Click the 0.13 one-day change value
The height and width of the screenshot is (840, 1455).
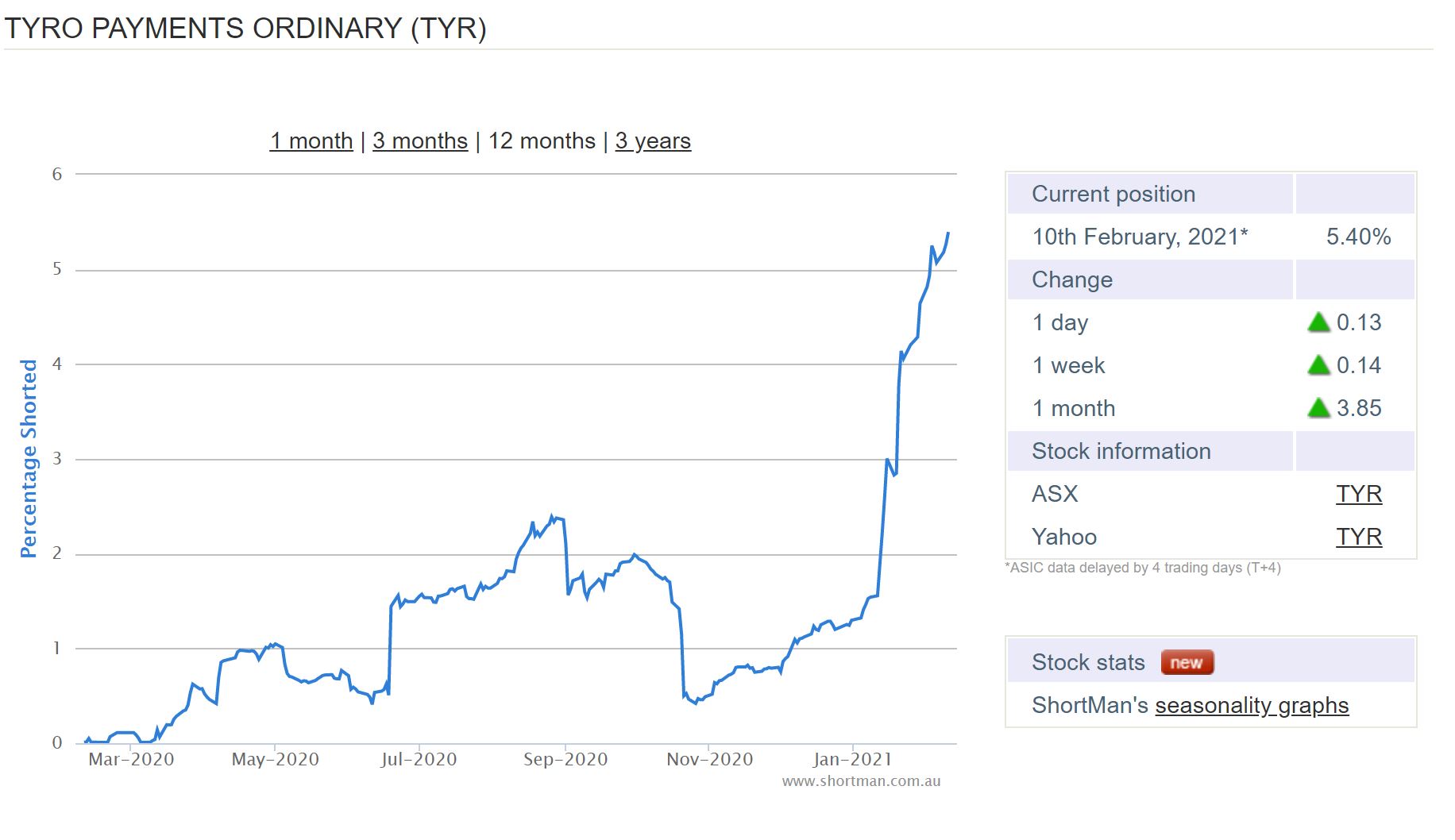(1359, 322)
